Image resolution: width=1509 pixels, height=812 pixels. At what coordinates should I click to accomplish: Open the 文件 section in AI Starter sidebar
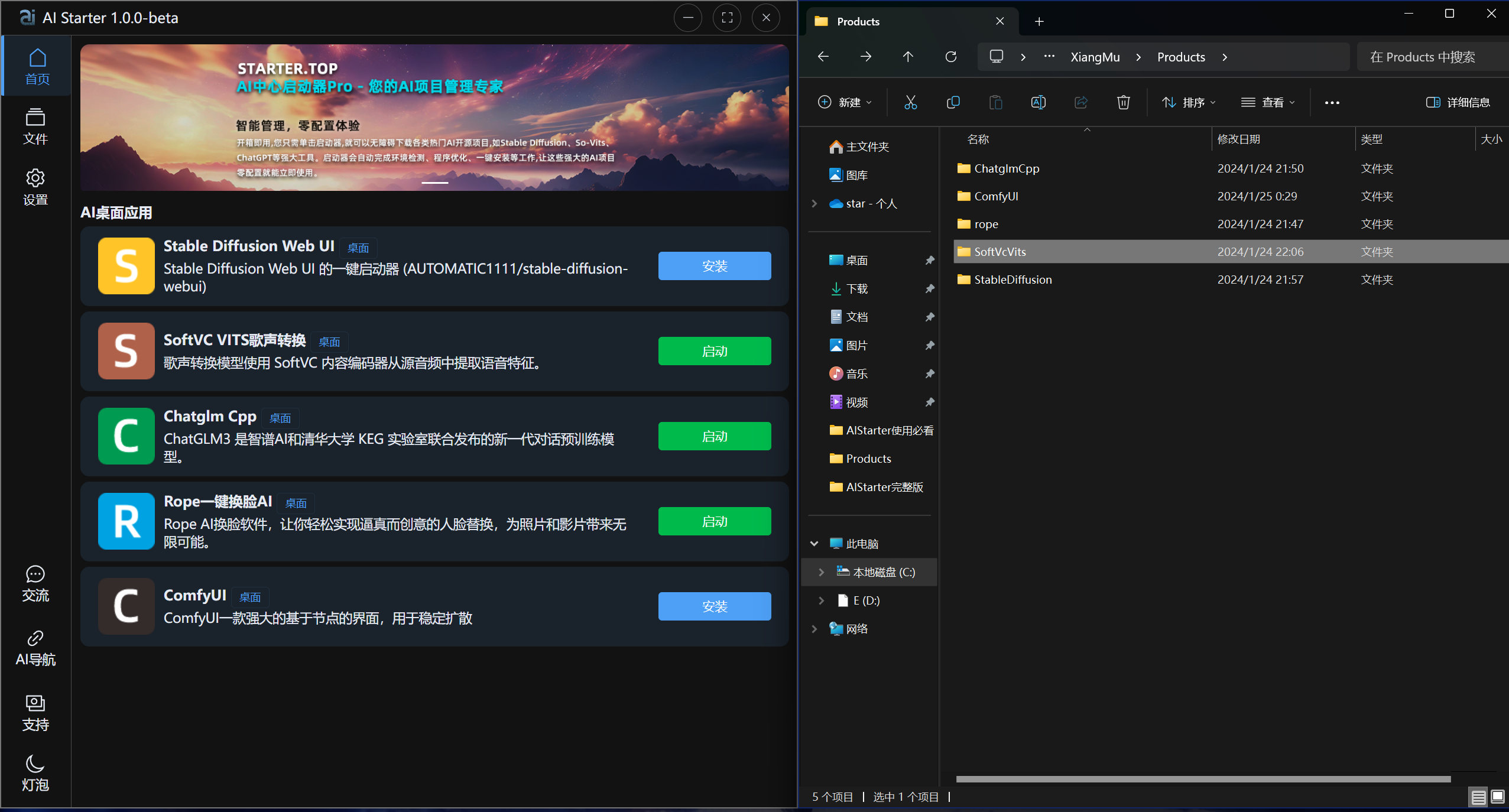(35, 126)
